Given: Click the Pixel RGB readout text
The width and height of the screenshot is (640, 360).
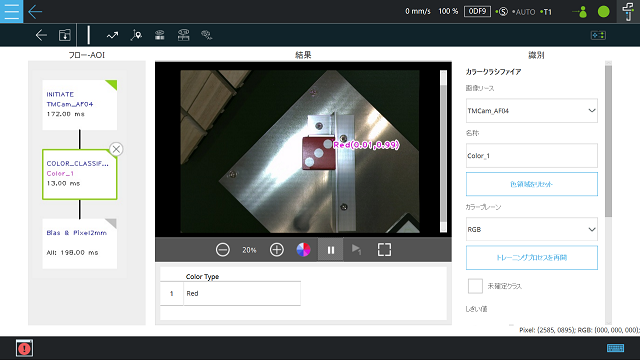Looking at the screenshot, I should (x=579, y=330).
